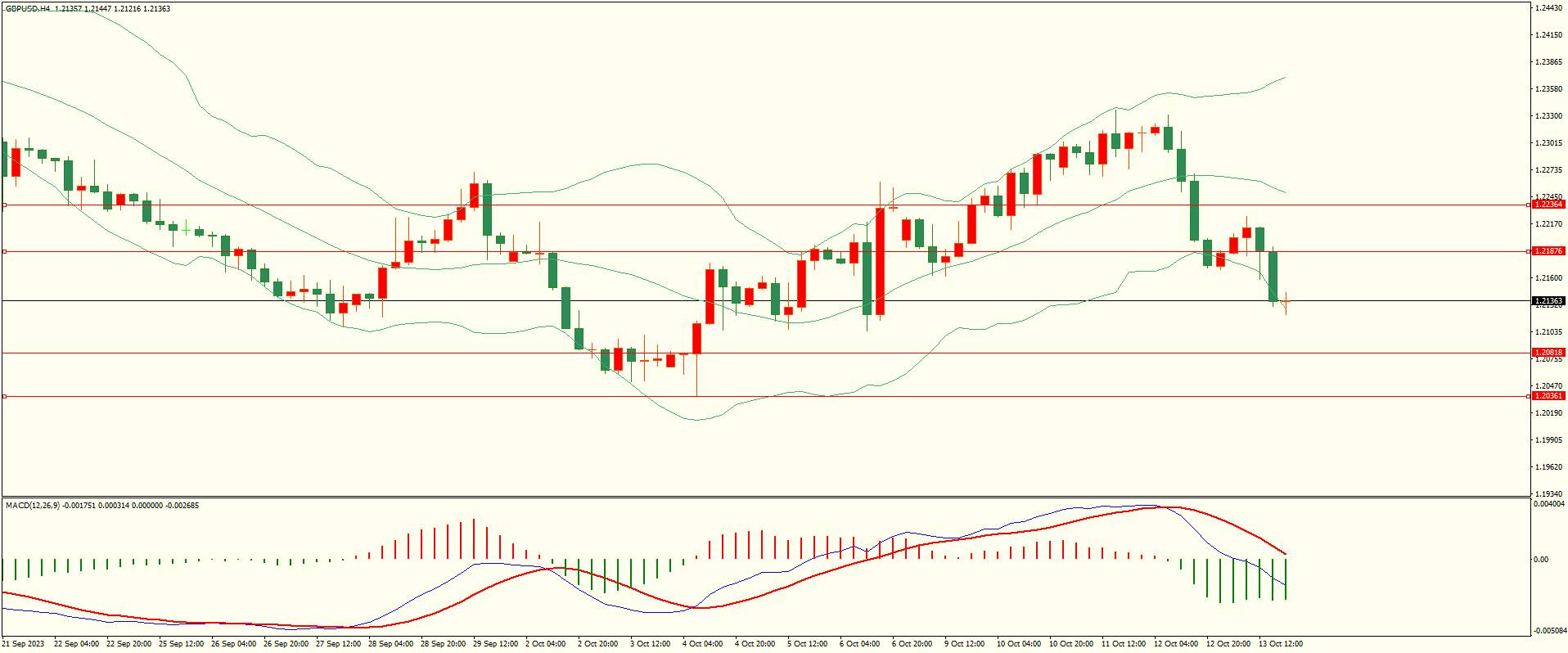Click the red 1.21876 price level tag
Image resolution: width=1568 pixels, height=653 pixels.
[x=1548, y=251]
